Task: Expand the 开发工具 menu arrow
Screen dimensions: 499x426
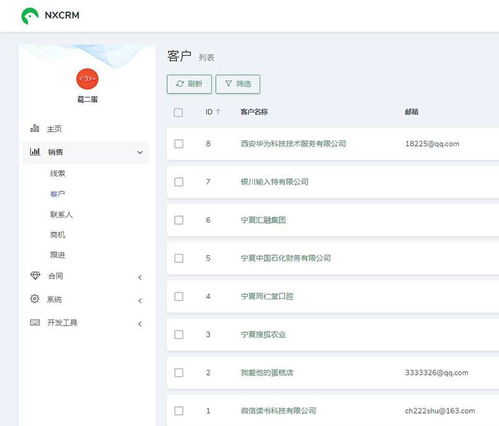Action: click(x=140, y=324)
